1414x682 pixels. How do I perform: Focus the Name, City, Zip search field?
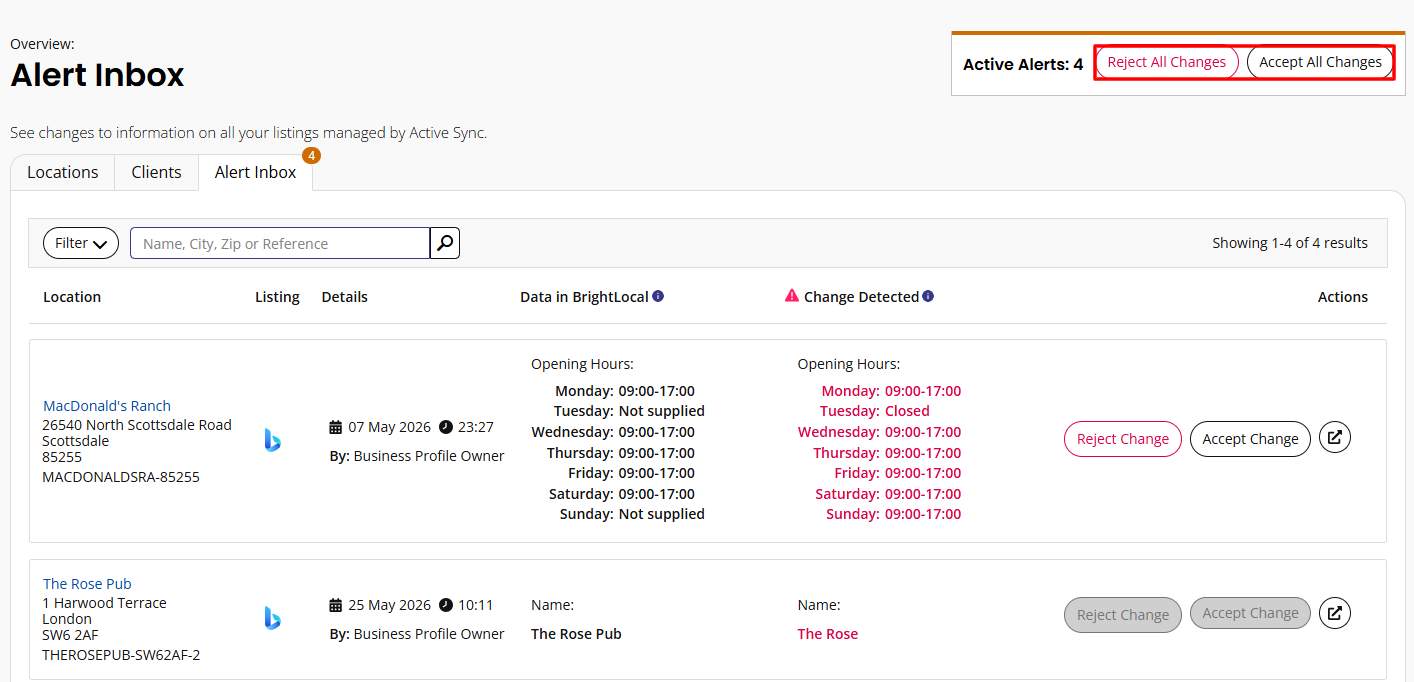[x=280, y=243]
